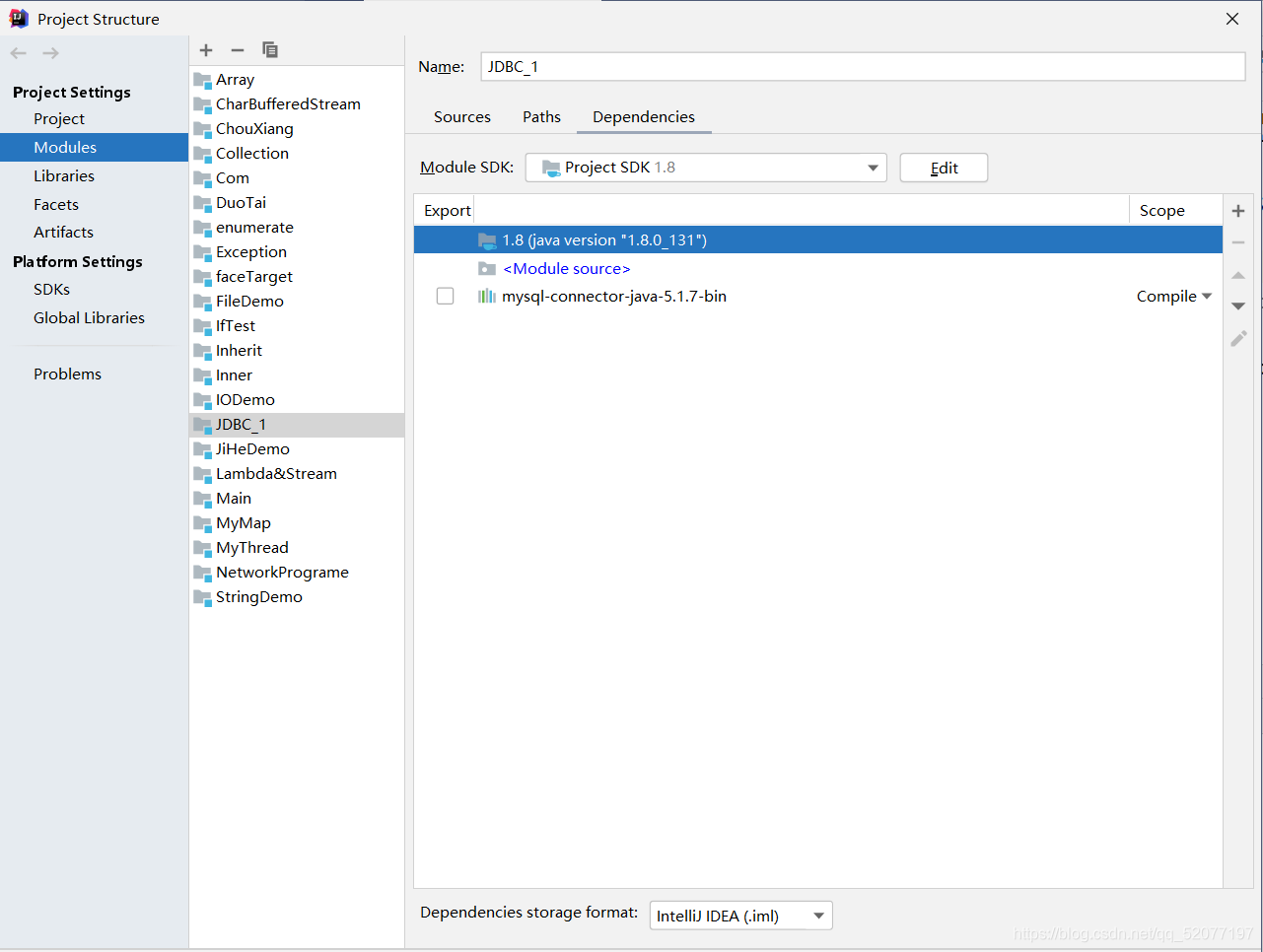Click the add dependency plus icon
Viewport: 1263px width, 952px height.
(1238, 211)
